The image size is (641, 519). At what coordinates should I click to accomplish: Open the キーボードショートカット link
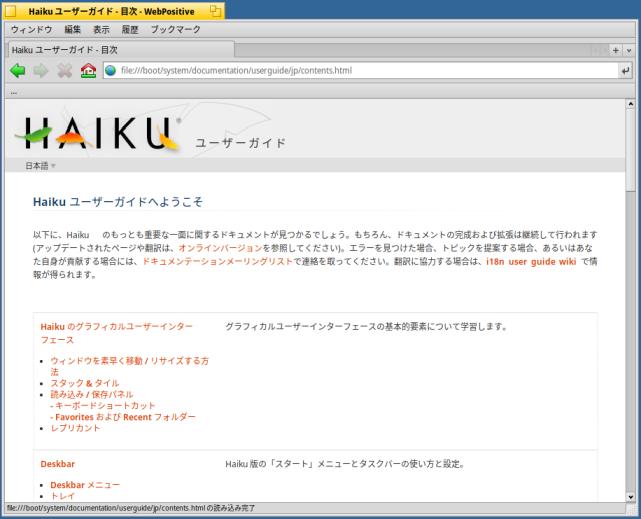[x=105, y=406]
